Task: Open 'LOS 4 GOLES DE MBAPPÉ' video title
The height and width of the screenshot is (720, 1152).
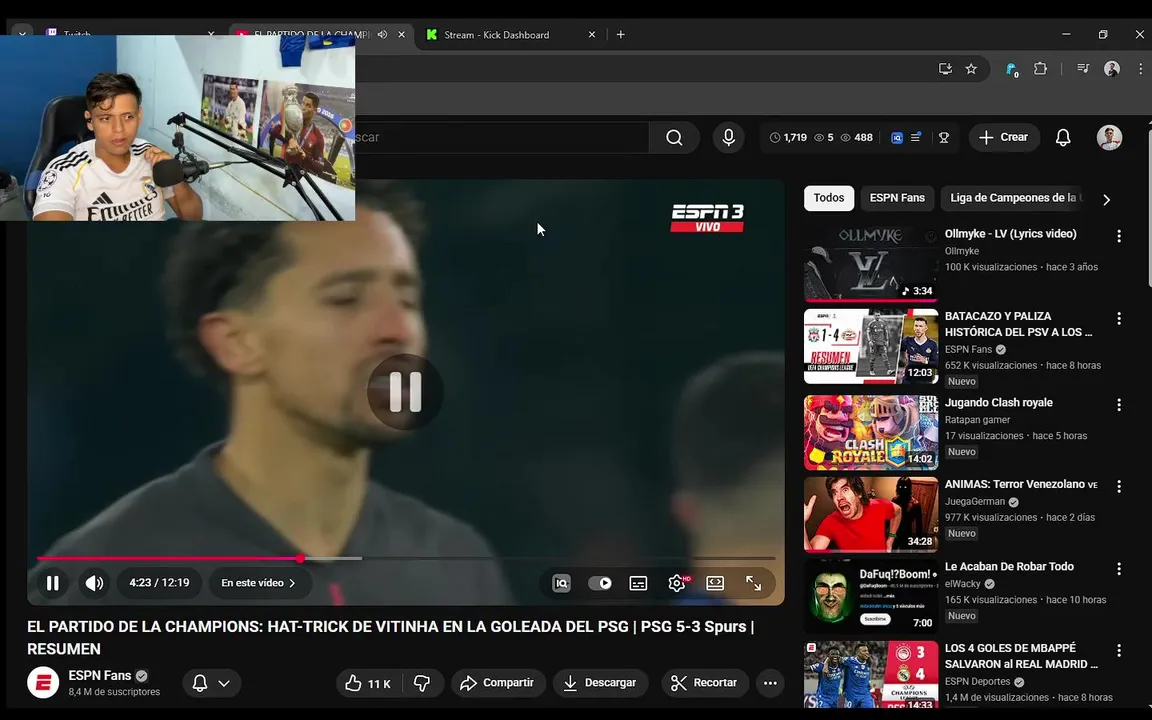Action: point(1021,656)
